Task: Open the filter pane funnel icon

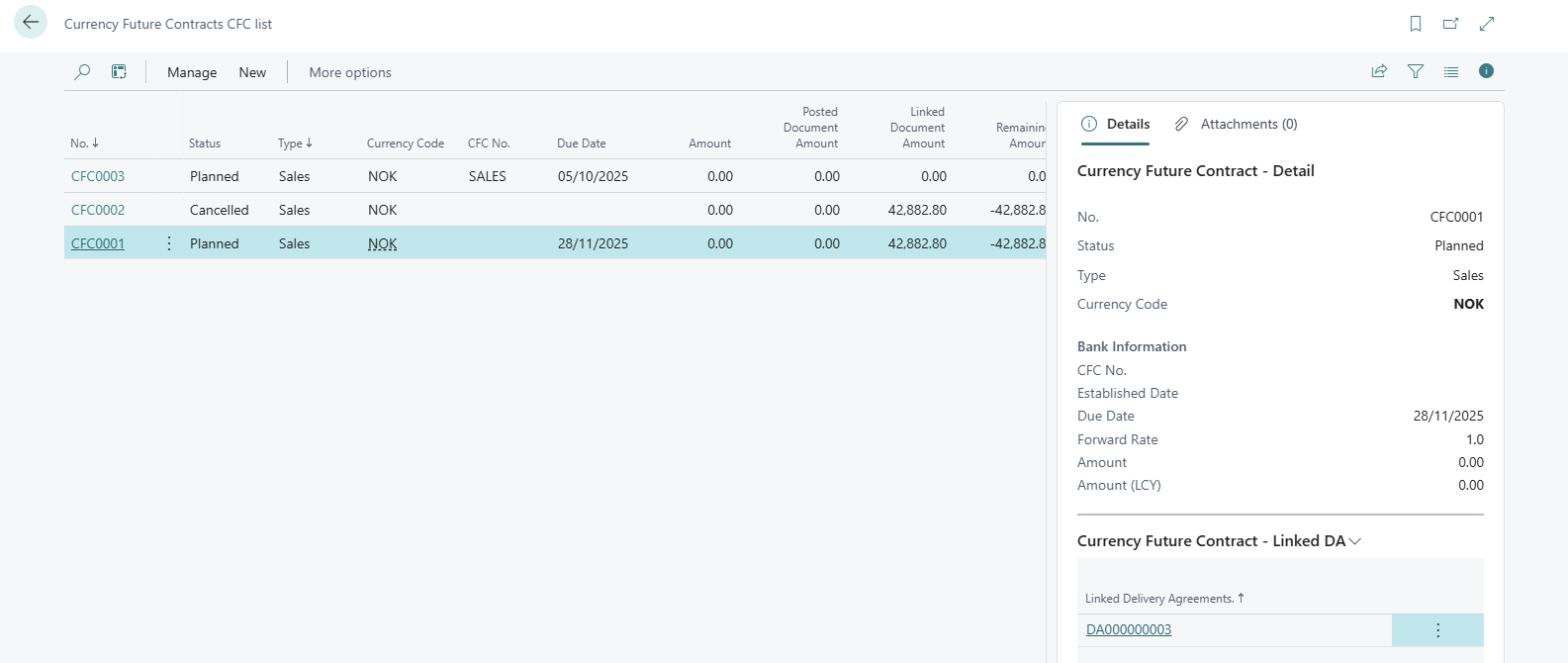Action: tap(1416, 71)
